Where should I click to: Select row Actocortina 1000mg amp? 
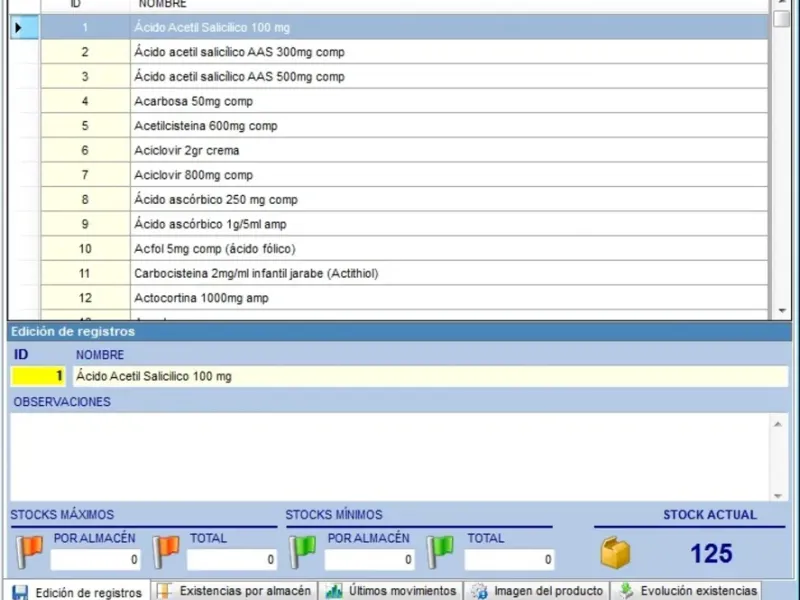coord(449,298)
